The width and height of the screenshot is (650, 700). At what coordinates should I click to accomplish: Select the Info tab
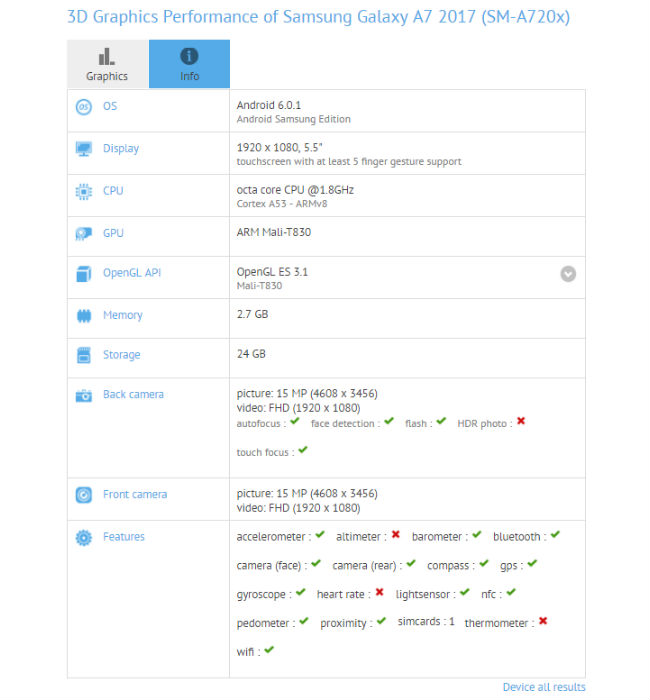(x=189, y=64)
